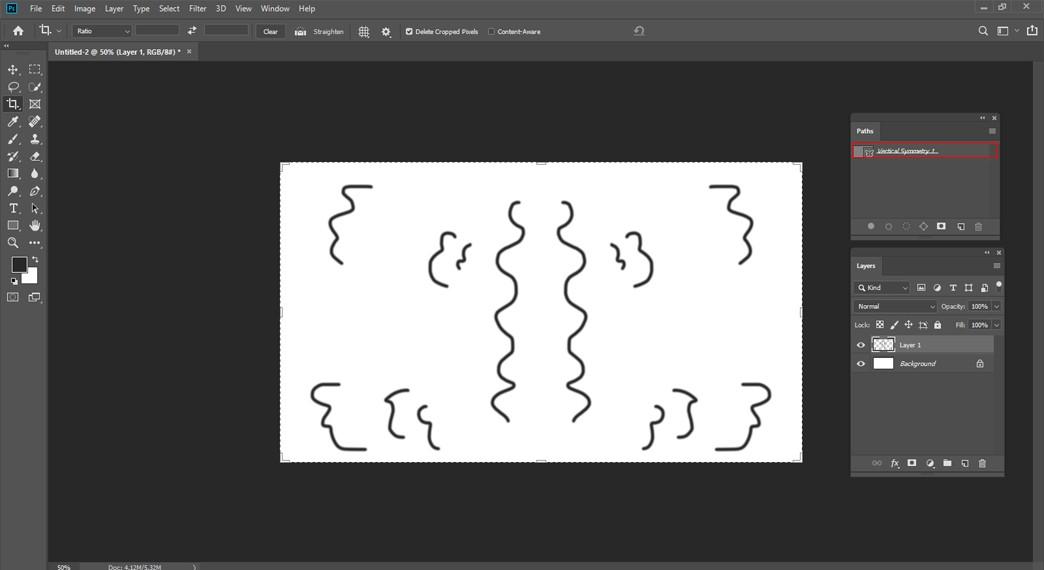Select the History Brush tool
Viewport: 1044px width, 570px height.
point(13,156)
